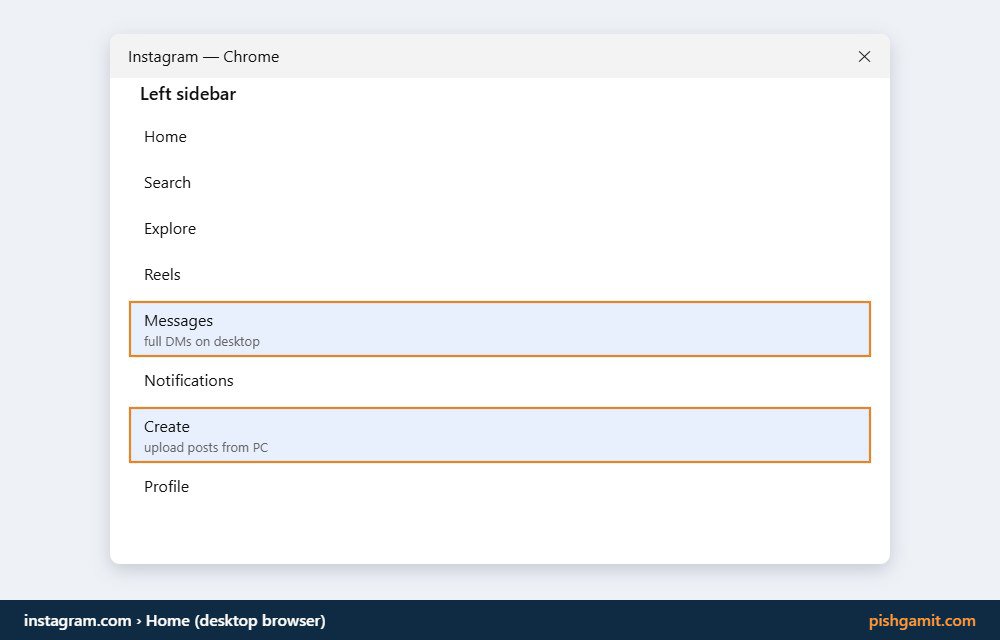This screenshot has height=640, width=1000.
Task: Open Reels from the sidebar
Action: pos(499,274)
